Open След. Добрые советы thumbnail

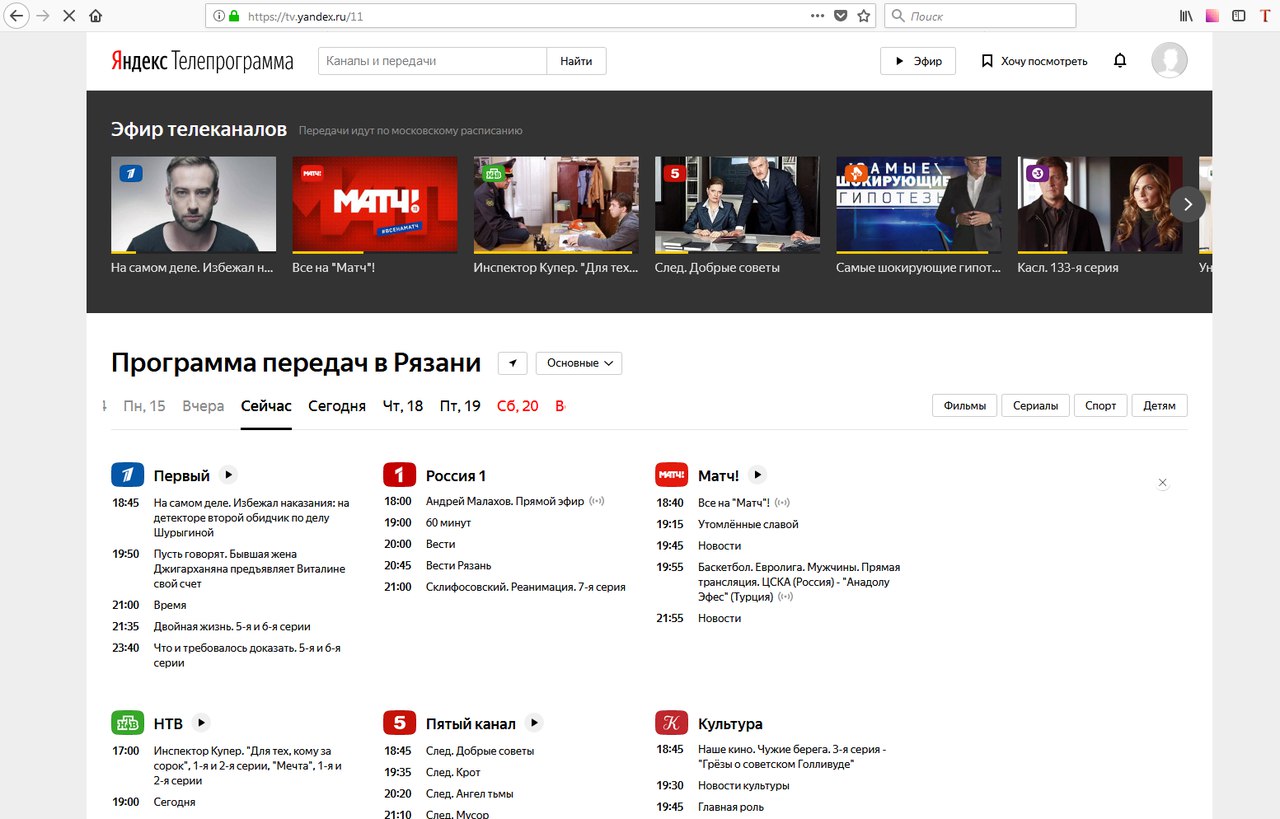(x=737, y=205)
